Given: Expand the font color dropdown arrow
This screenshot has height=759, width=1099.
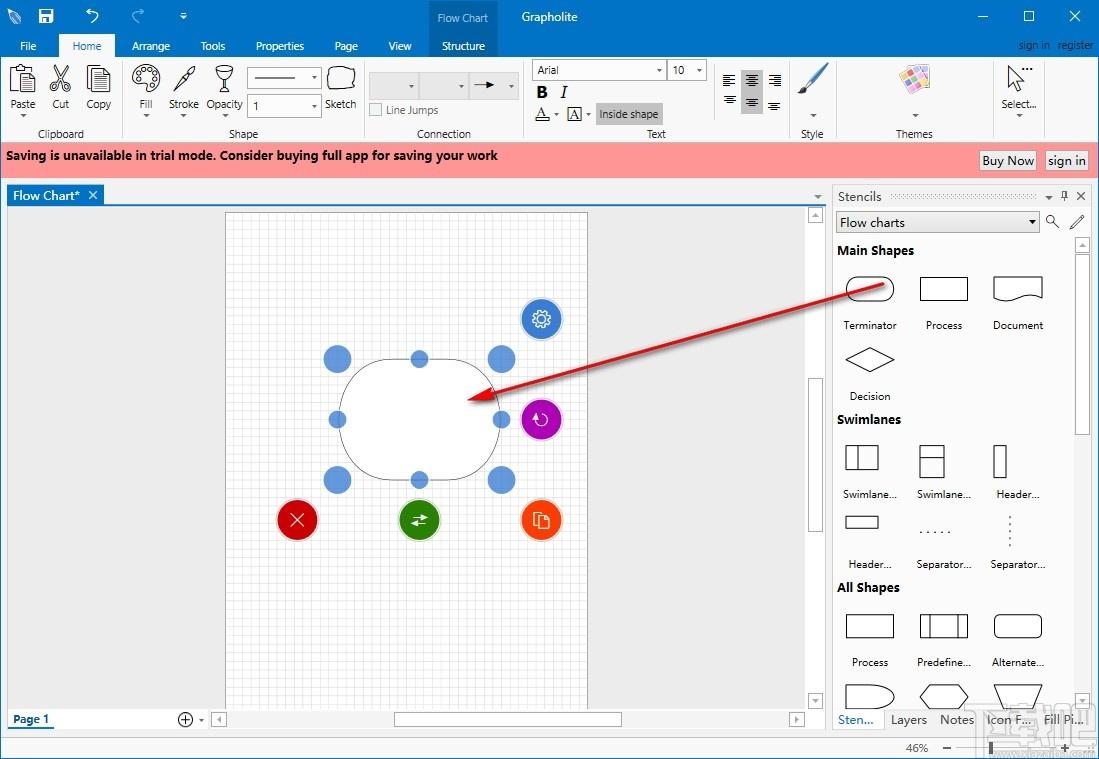Looking at the screenshot, I should (557, 114).
